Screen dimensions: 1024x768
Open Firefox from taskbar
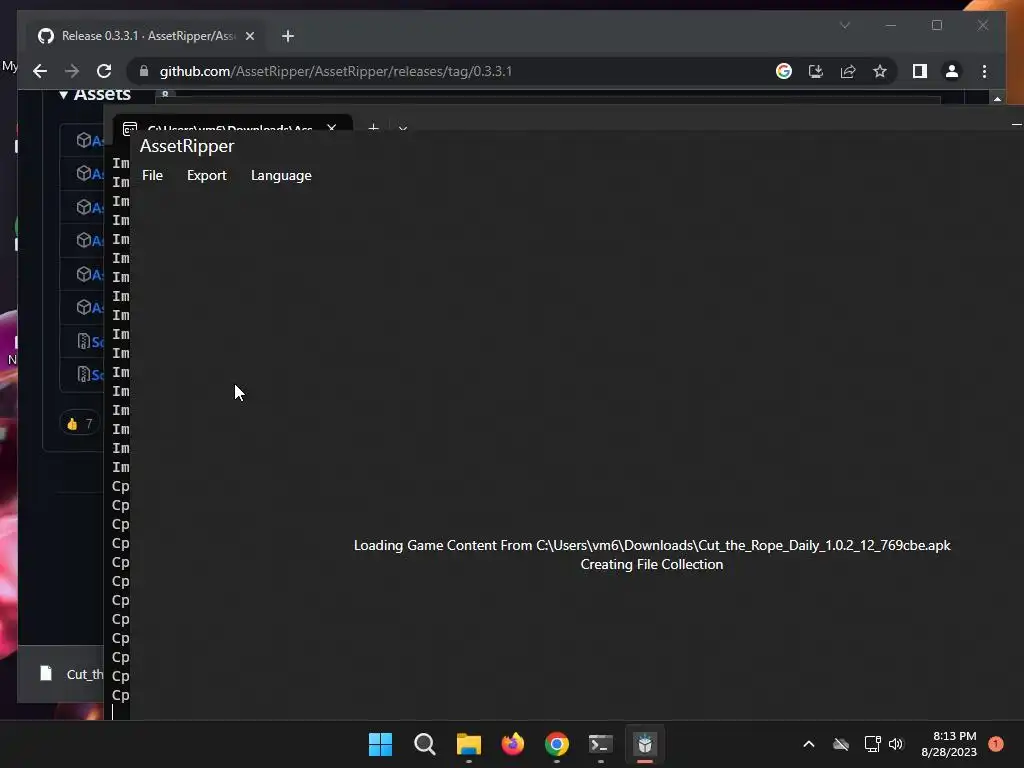click(x=513, y=744)
